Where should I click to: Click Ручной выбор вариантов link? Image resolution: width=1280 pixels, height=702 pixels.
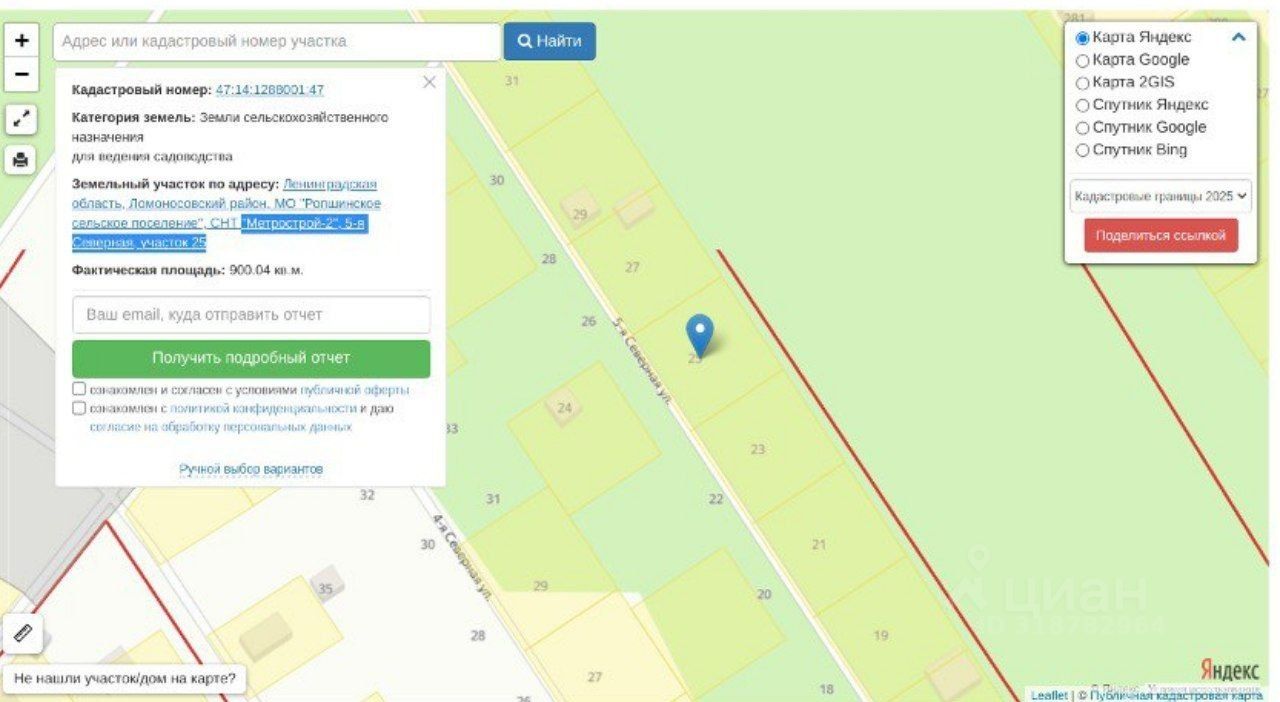(x=251, y=469)
